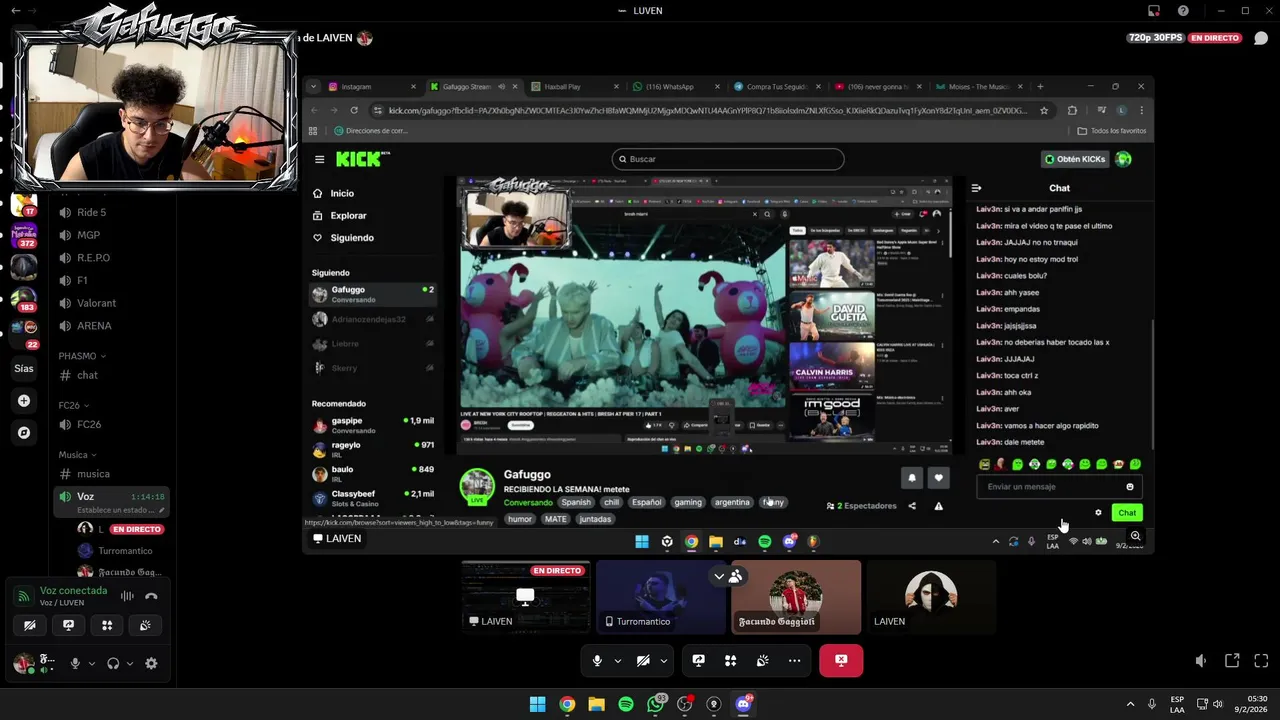Collapse the participants list chevron
This screenshot has height=720, width=1280.
[718, 576]
